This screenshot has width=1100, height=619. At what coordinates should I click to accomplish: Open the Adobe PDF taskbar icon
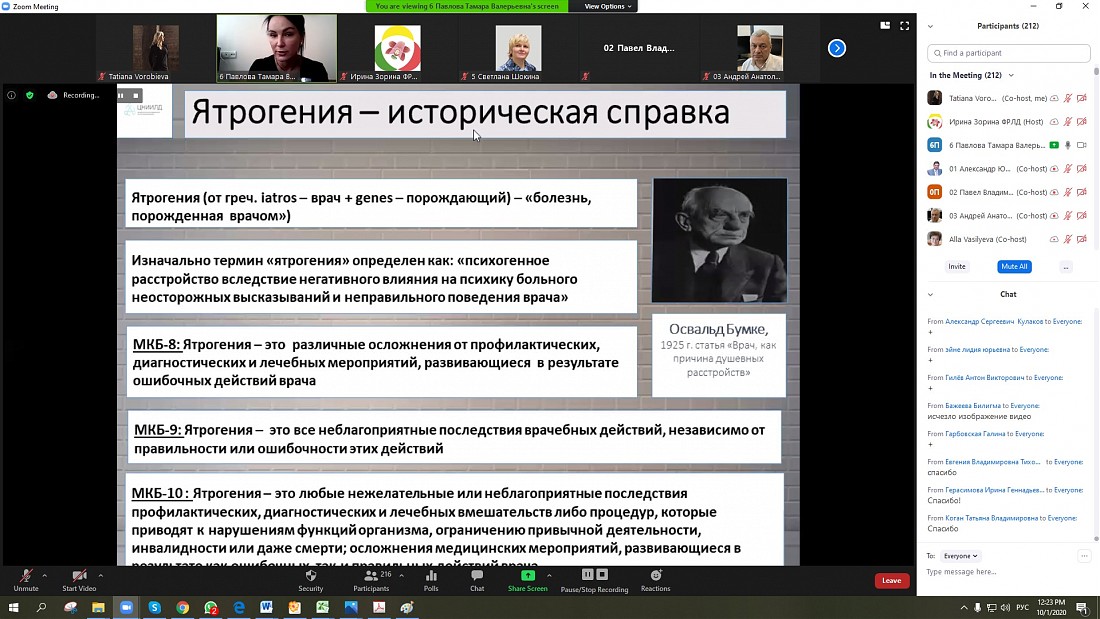click(x=379, y=608)
